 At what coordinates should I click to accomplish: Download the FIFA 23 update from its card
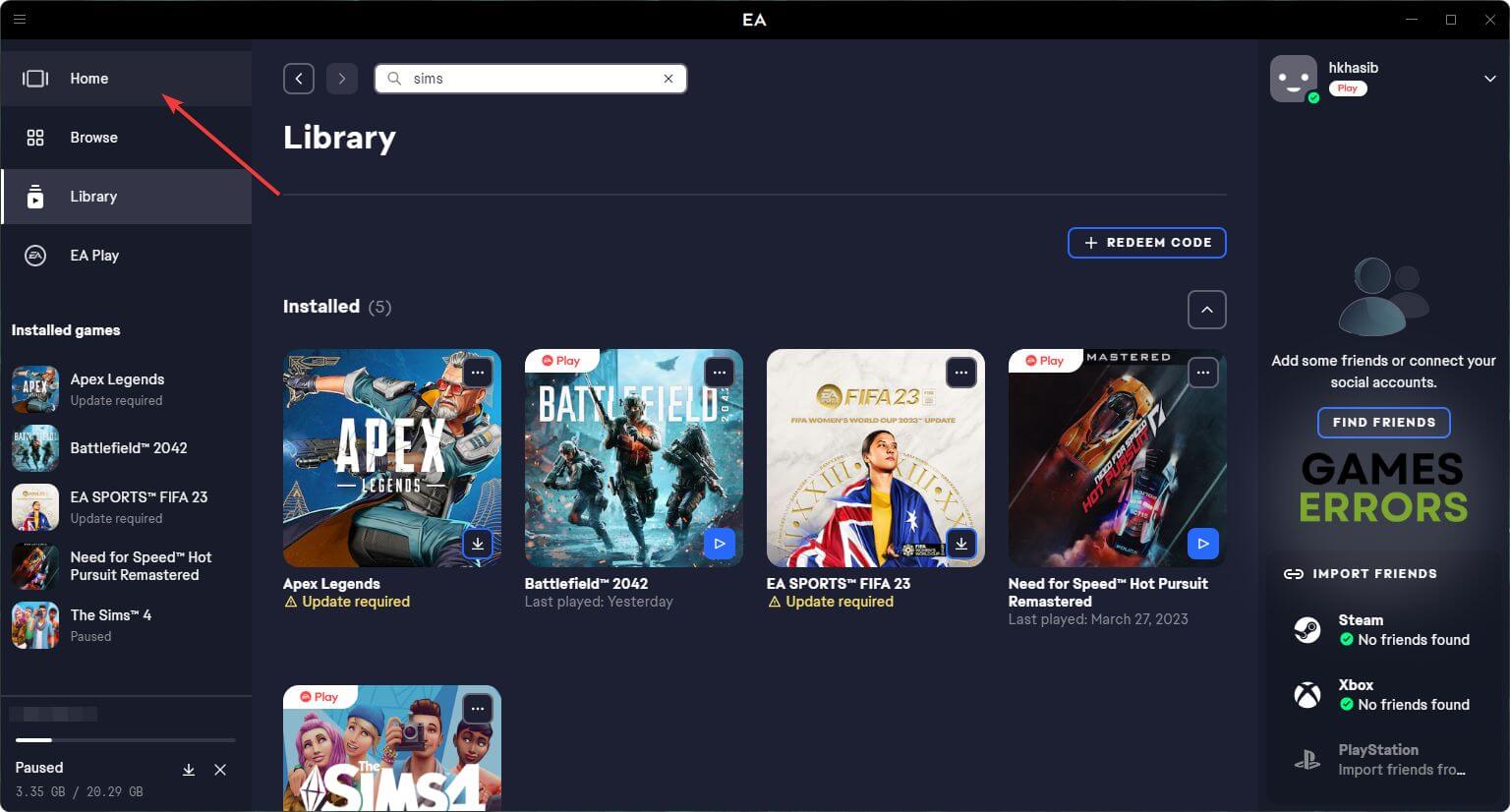tap(961, 544)
